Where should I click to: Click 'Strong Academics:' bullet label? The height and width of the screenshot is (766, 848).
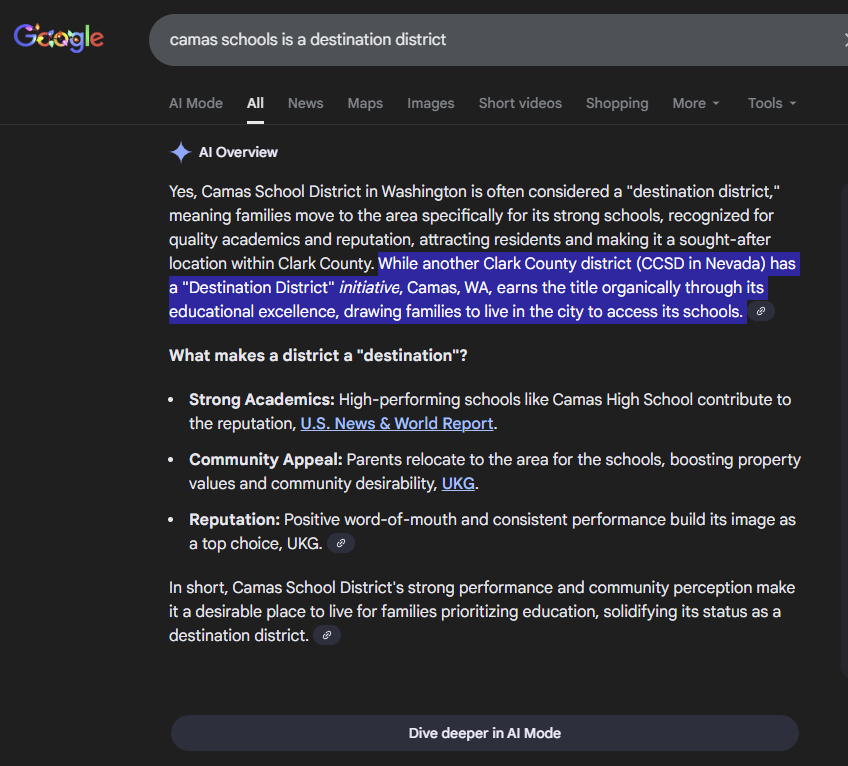(x=262, y=400)
